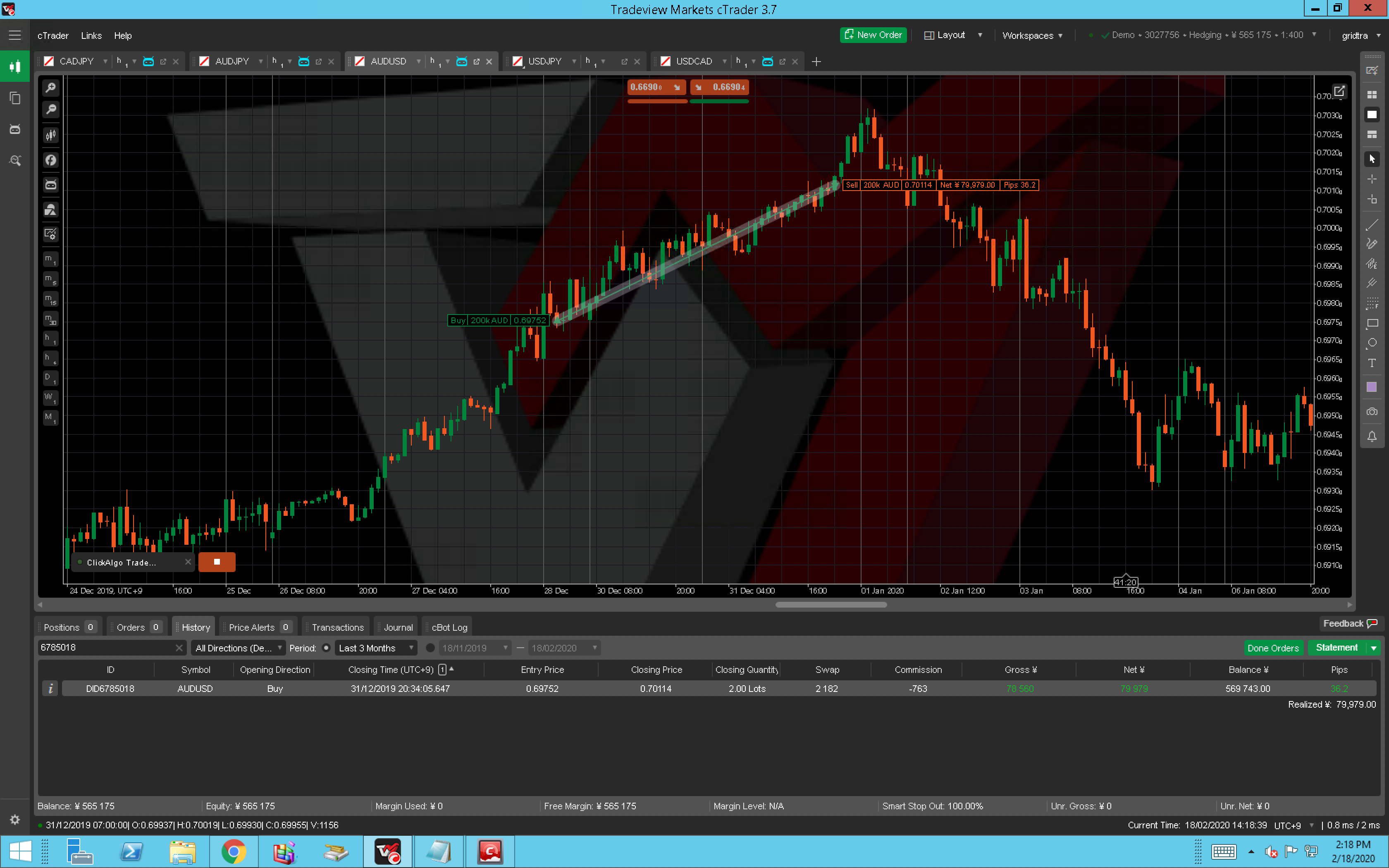
Task: Click the New Order button
Action: 873,35
